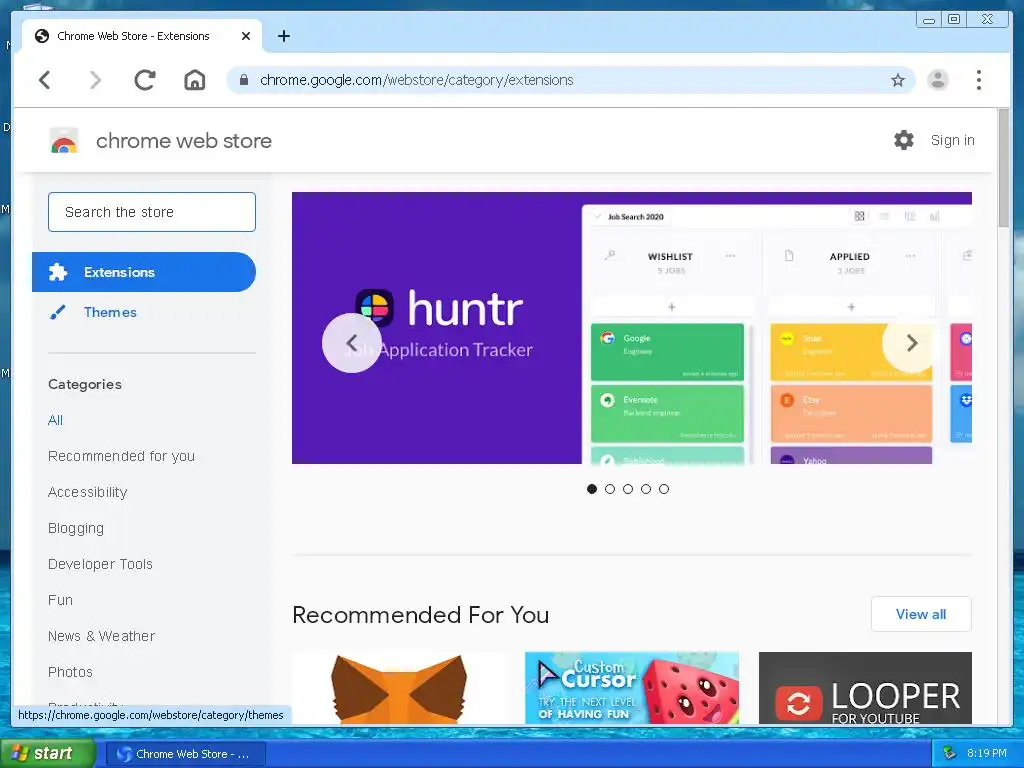1024x768 pixels.
Task: Open the huntr Job Application Tracker banner
Action: [x=632, y=328]
